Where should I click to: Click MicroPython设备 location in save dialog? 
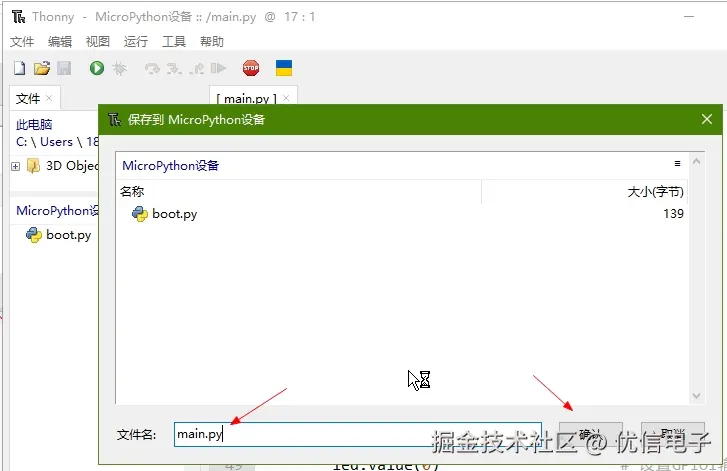[171, 165]
